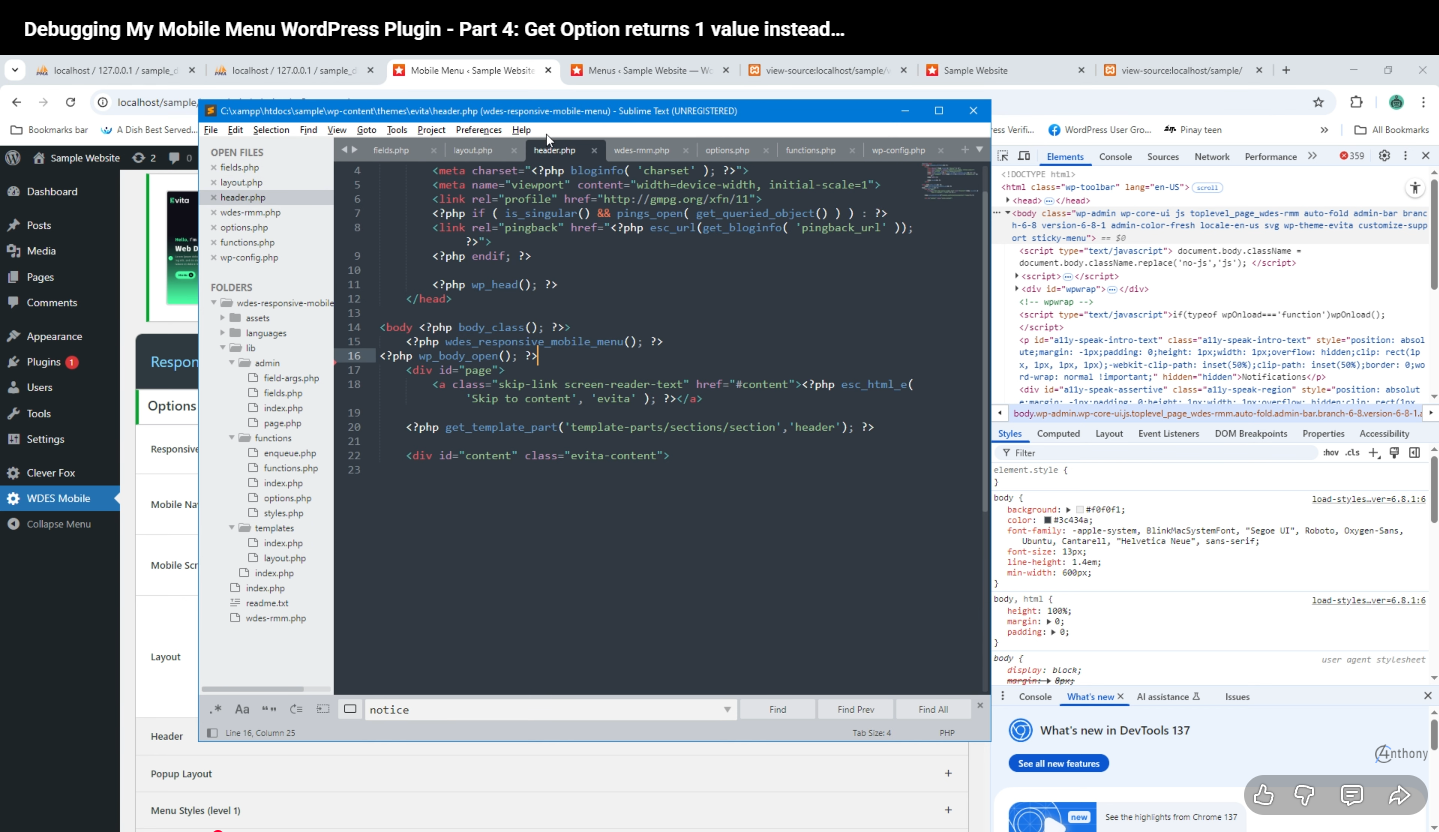Image resolution: width=1439 pixels, height=832 pixels.
Task: Expand the assets folder in sidebar
Action: point(223,318)
